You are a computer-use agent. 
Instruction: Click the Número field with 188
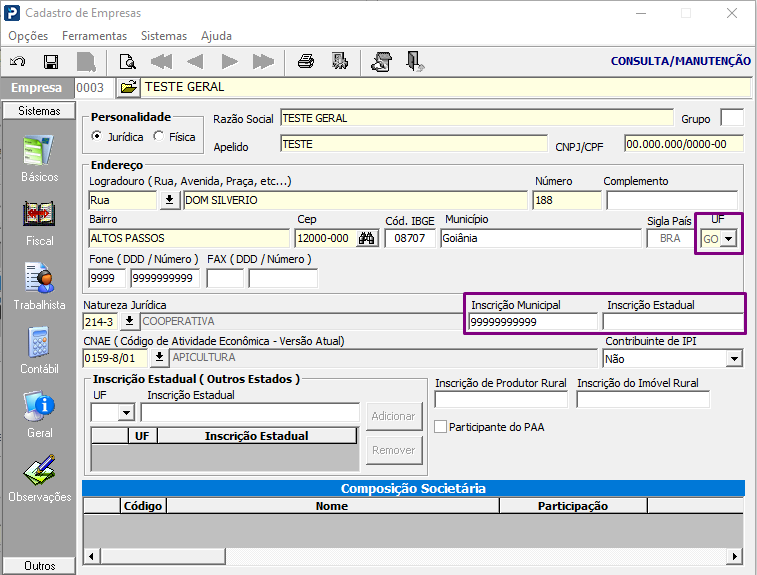(567, 200)
